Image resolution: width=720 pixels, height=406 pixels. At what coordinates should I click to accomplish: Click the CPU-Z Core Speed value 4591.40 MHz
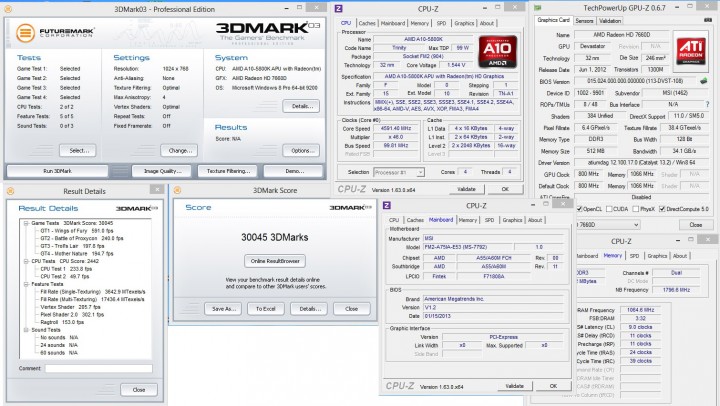click(x=396, y=129)
